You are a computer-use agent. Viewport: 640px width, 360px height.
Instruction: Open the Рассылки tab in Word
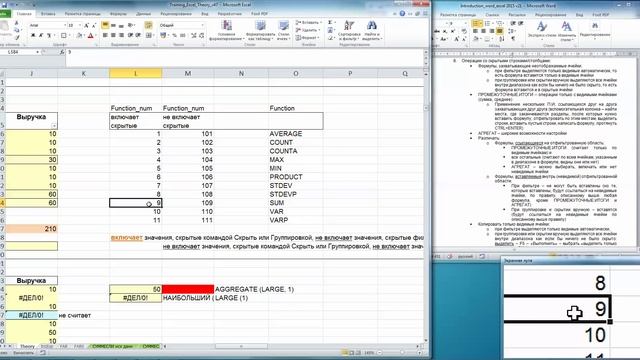point(517,15)
